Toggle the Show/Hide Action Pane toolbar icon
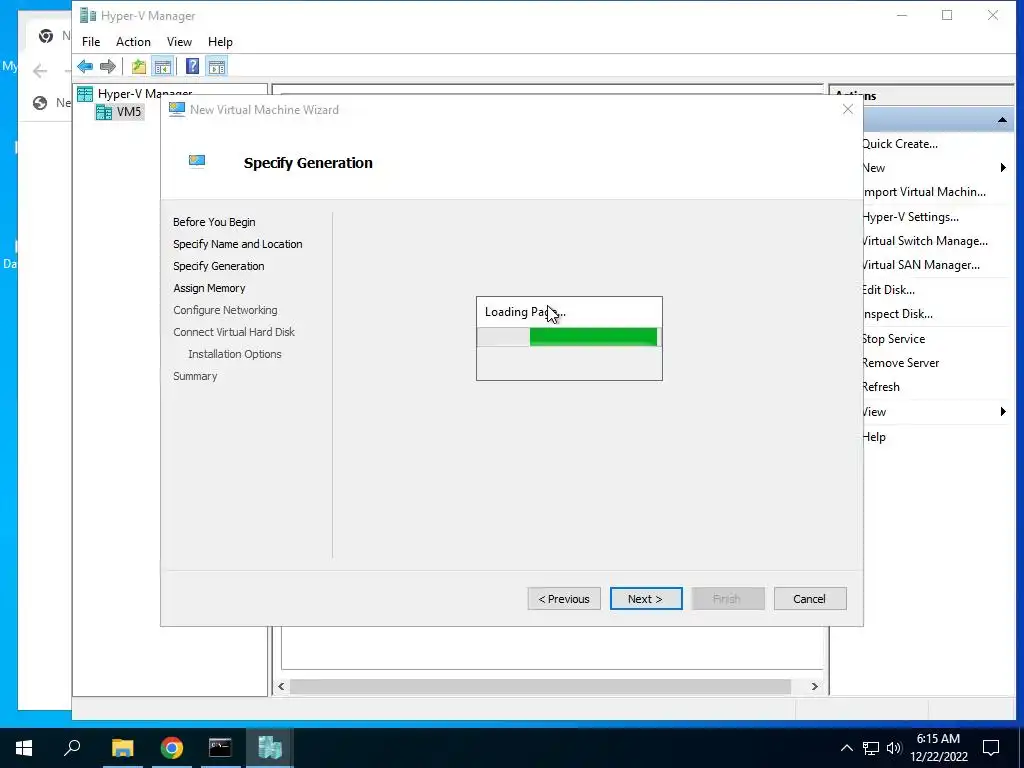Screen dimensions: 1024x768 click(217, 66)
